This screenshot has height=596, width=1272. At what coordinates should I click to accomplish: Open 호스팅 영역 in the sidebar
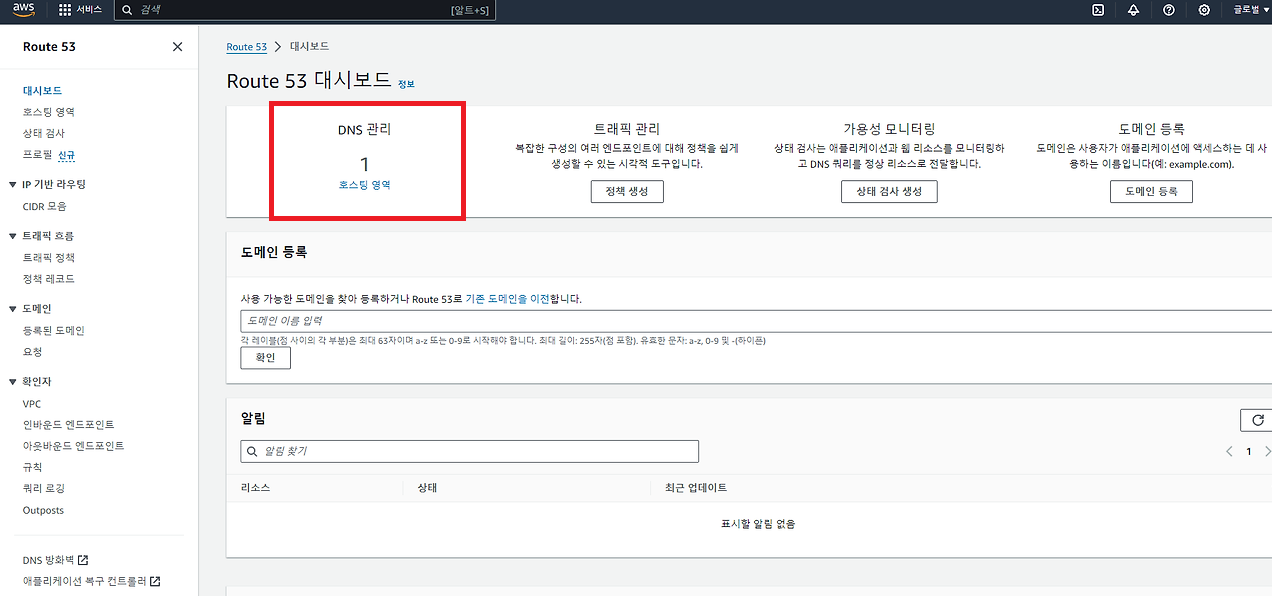(x=49, y=112)
